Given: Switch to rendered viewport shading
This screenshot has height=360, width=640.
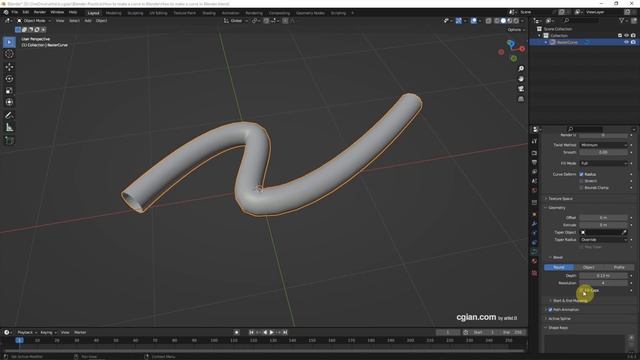Looking at the screenshot, I should pos(516,21).
